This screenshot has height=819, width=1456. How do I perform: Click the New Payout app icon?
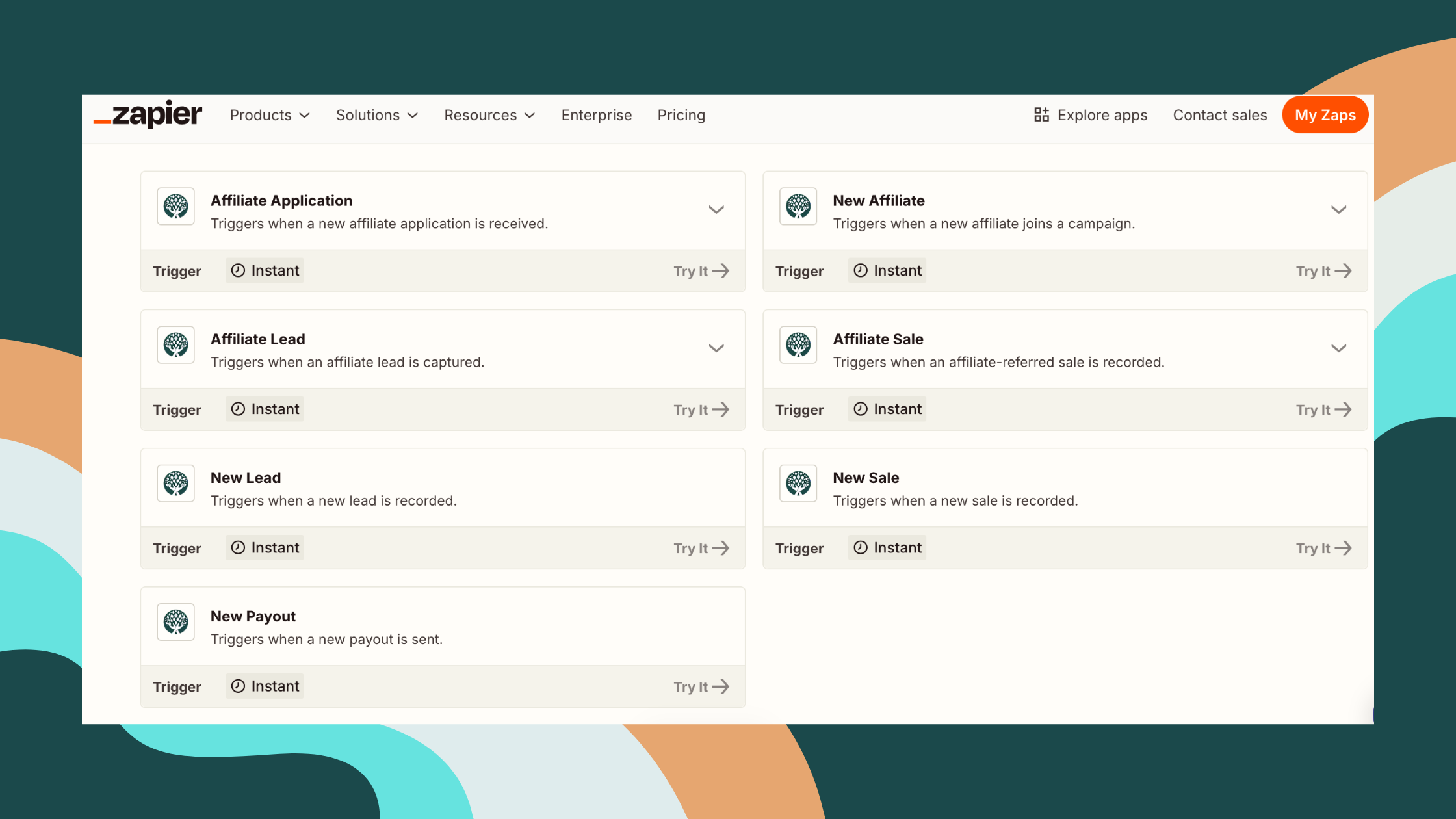pyautogui.click(x=175, y=621)
